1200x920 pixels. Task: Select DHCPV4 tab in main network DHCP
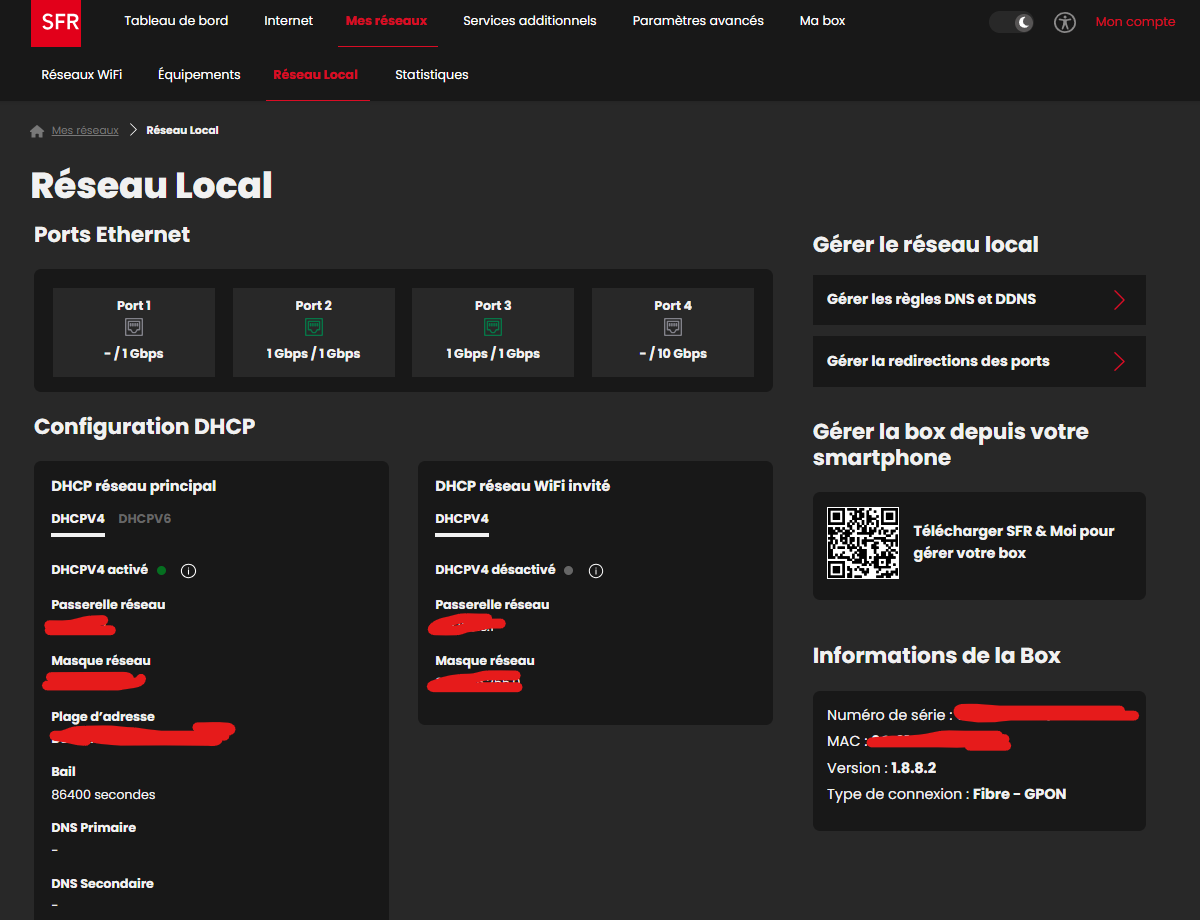tap(78, 518)
